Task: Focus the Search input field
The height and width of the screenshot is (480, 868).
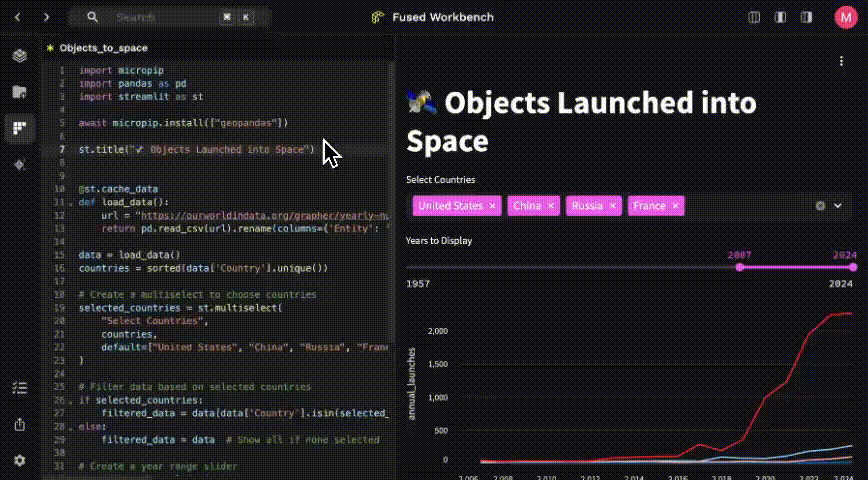Action: click(x=169, y=17)
